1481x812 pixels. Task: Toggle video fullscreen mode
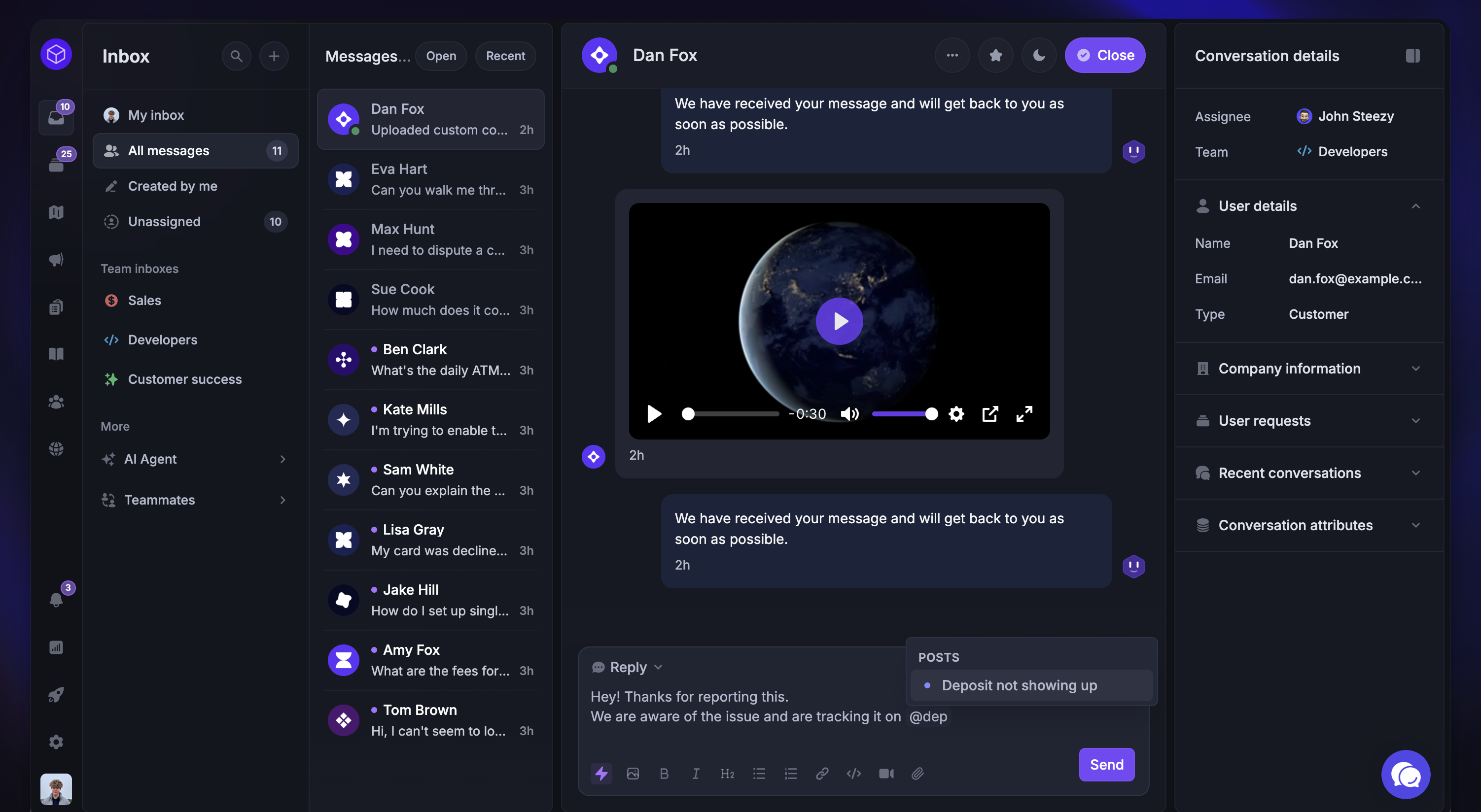pyautogui.click(x=1024, y=414)
